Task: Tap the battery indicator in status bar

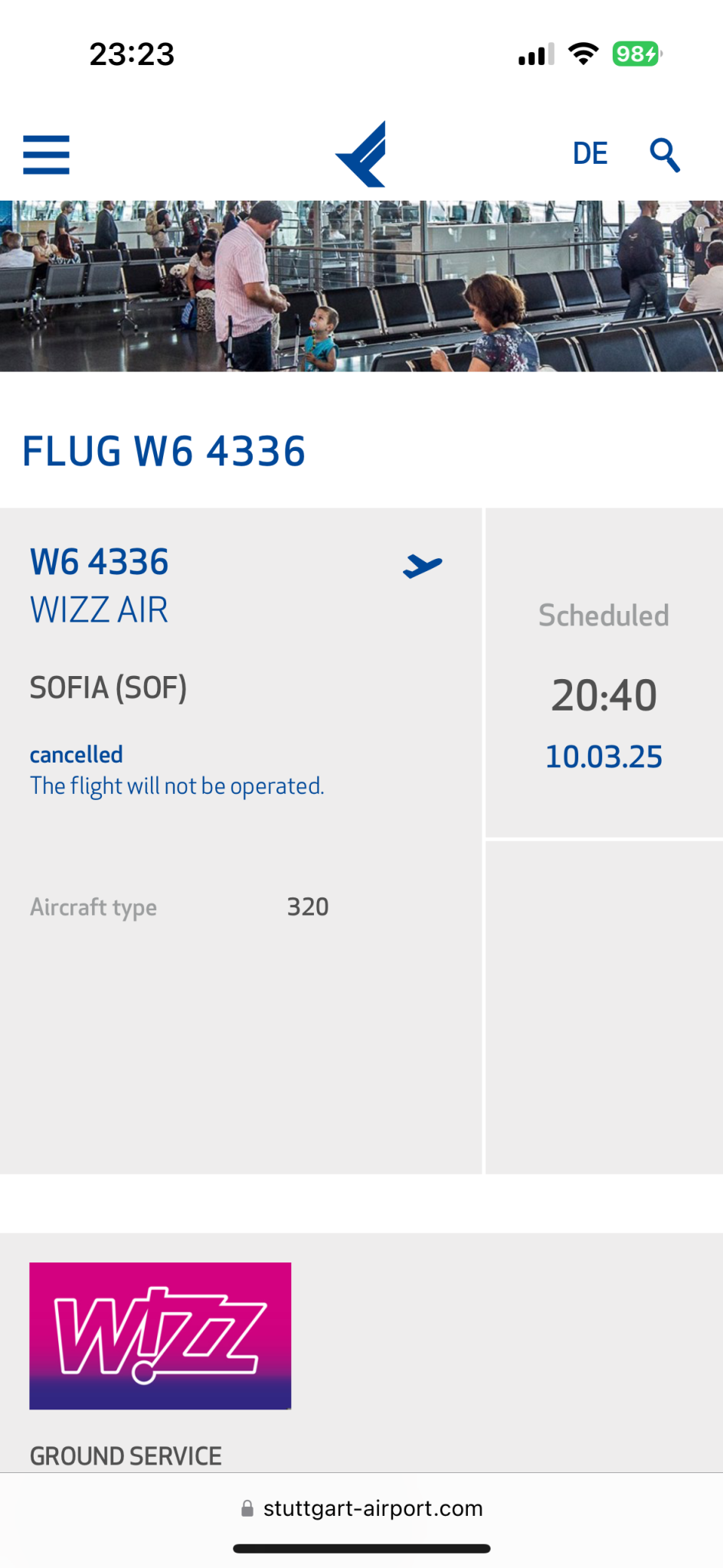Action: point(636,54)
